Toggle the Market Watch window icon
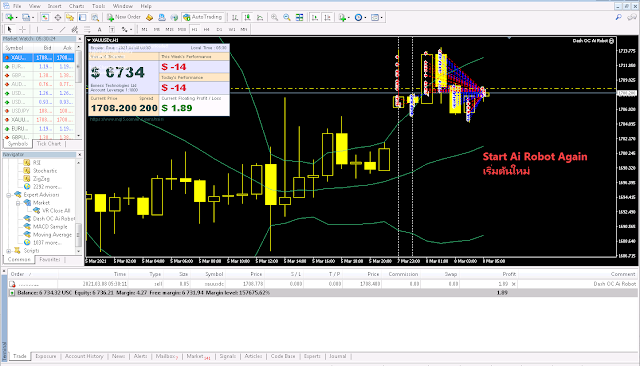The image size is (640, 366). click(x=45, y=17)
